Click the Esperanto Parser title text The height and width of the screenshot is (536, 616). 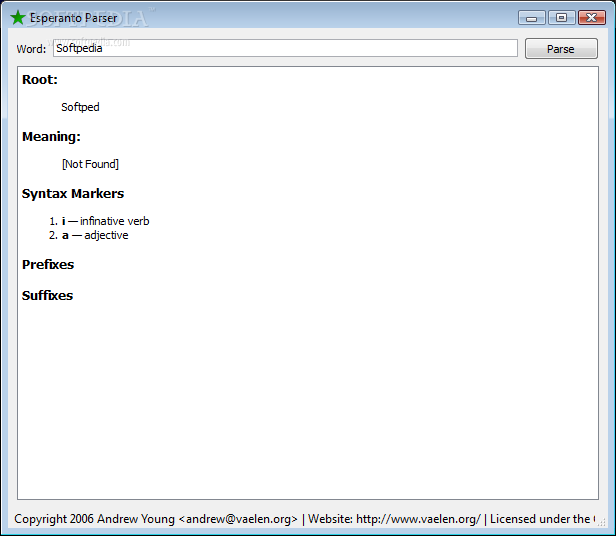[73, 18]
